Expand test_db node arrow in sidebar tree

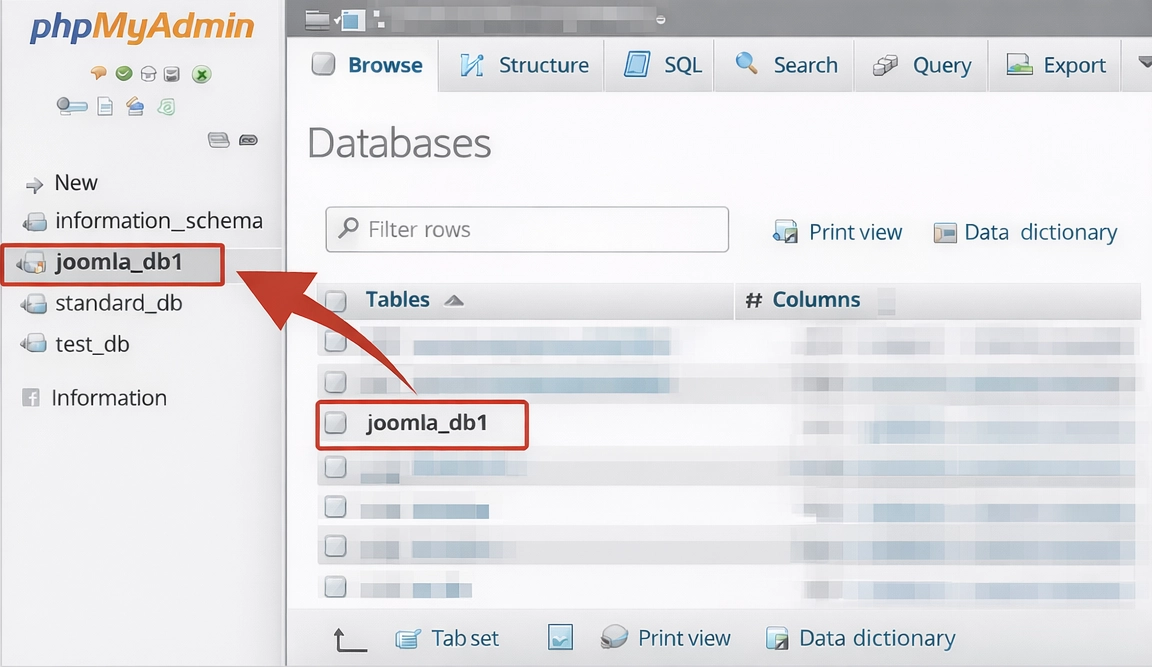(x=23, y=344)
